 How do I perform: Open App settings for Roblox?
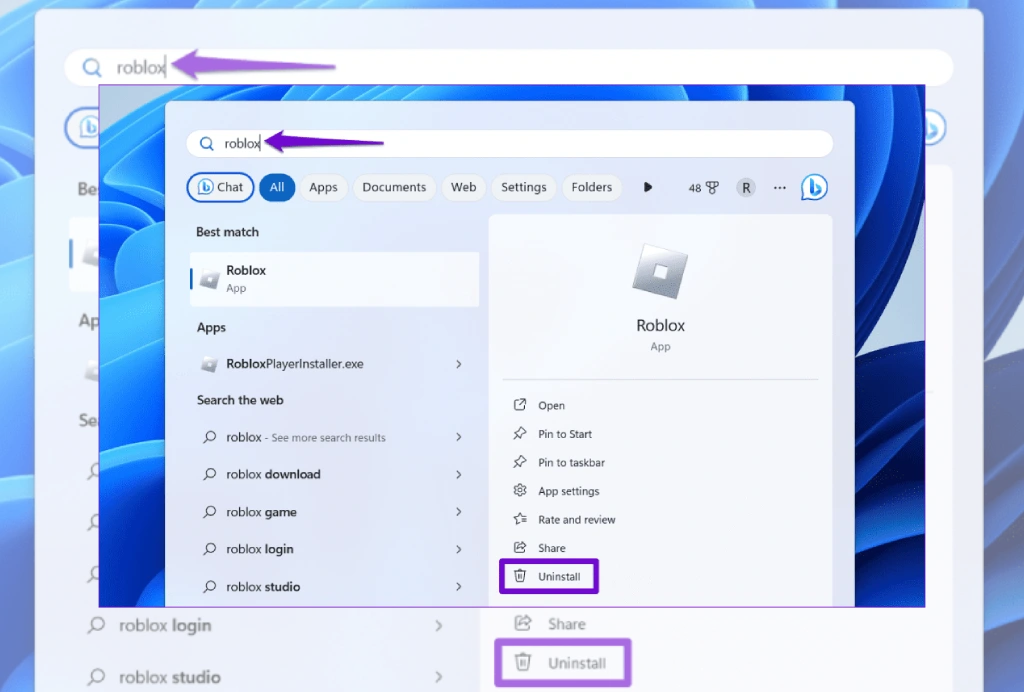pos(569,492)
